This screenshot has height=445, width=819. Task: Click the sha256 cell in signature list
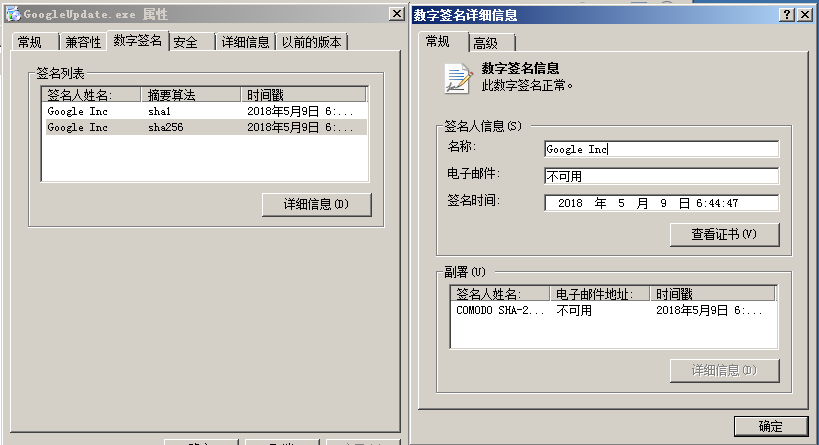(166, 127)
